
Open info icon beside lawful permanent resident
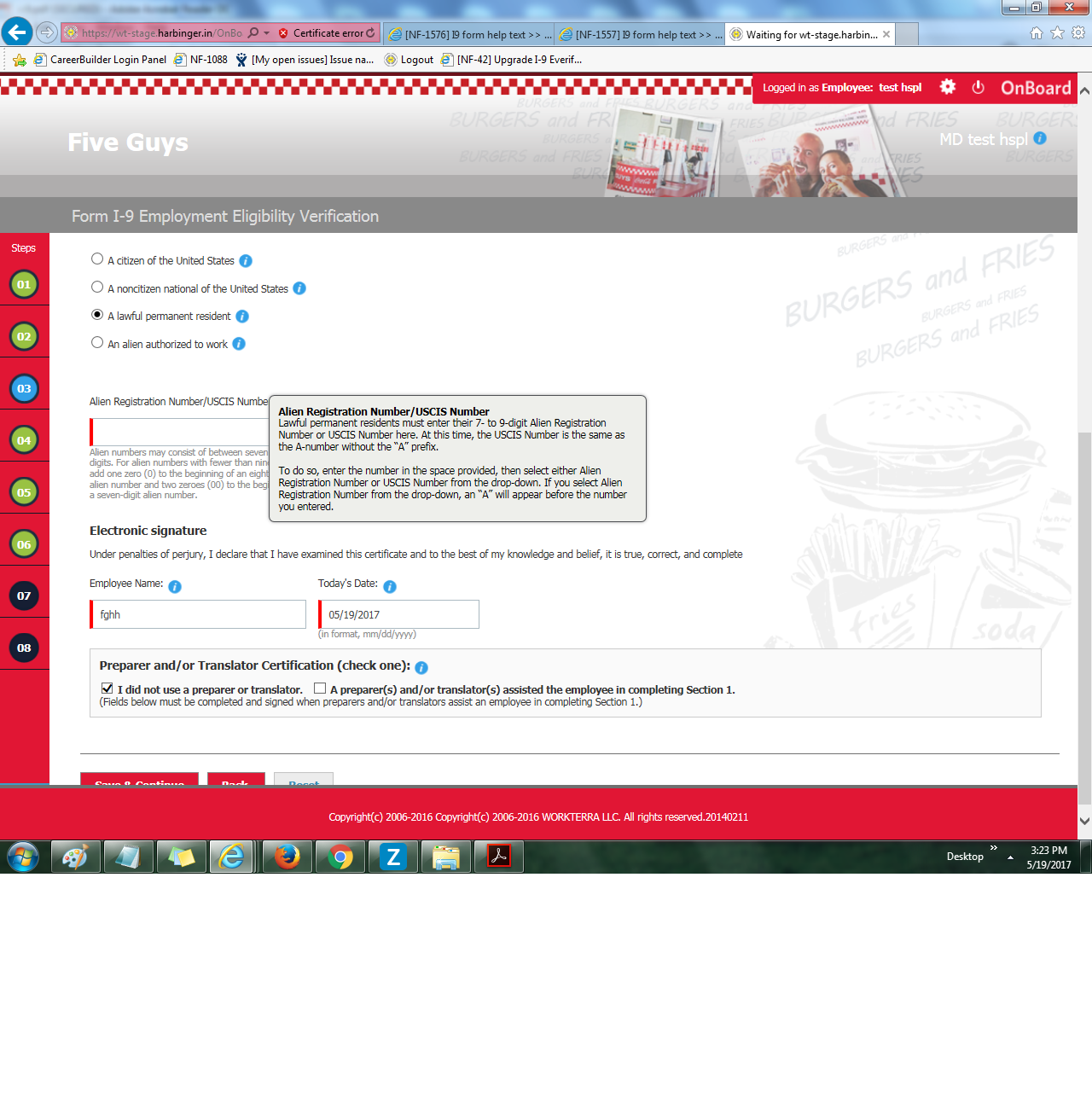242,317
